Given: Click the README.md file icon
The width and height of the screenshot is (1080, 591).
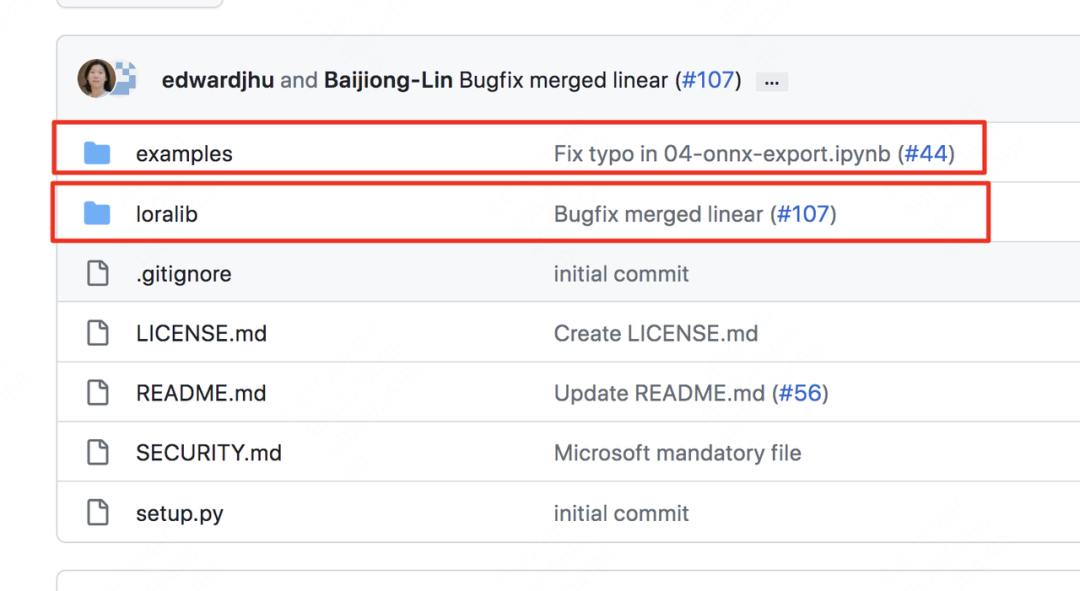Looking at the screenshot, I should [x=97, y=393].
